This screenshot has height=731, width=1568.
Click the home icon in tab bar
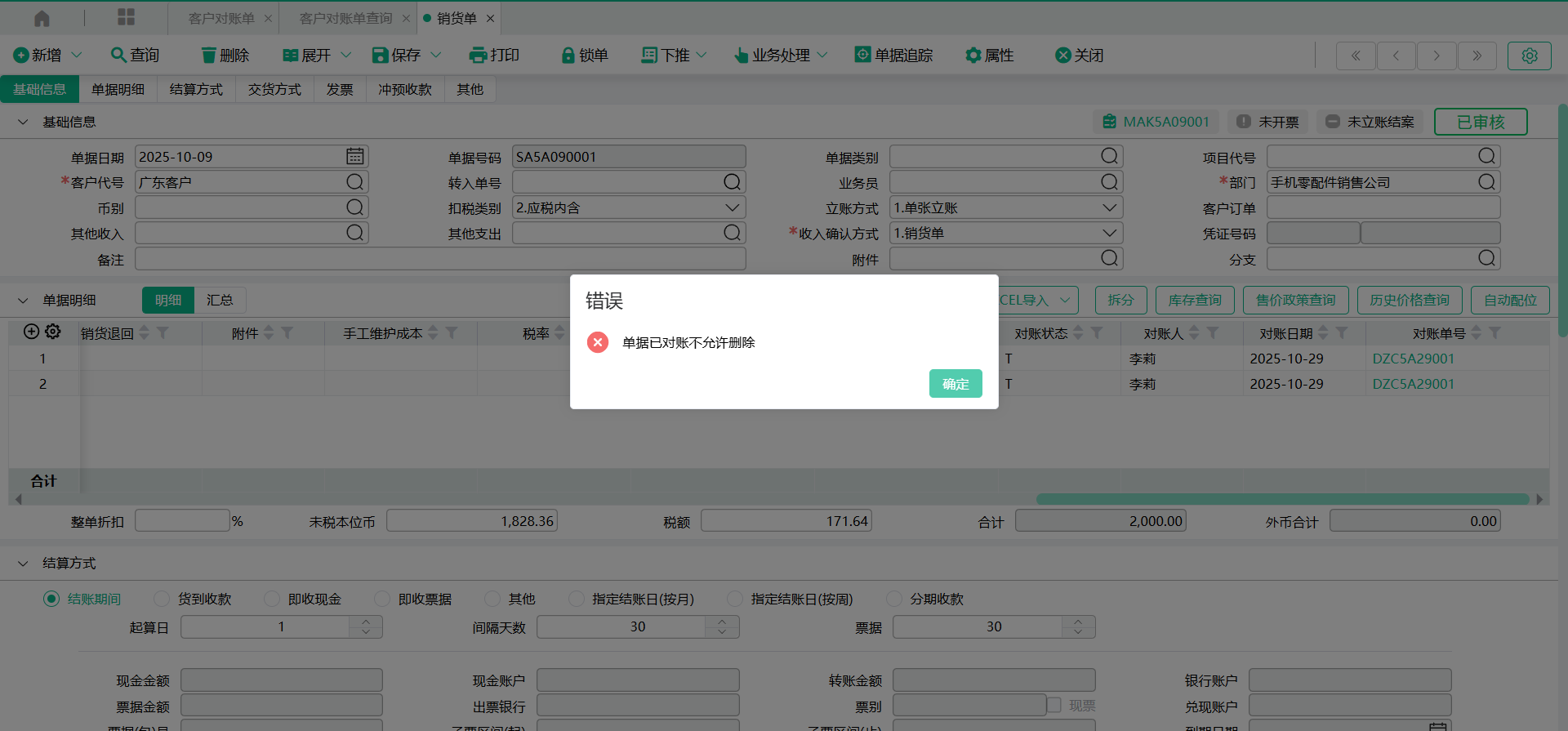pyautogui.click(x=42, y=18)
